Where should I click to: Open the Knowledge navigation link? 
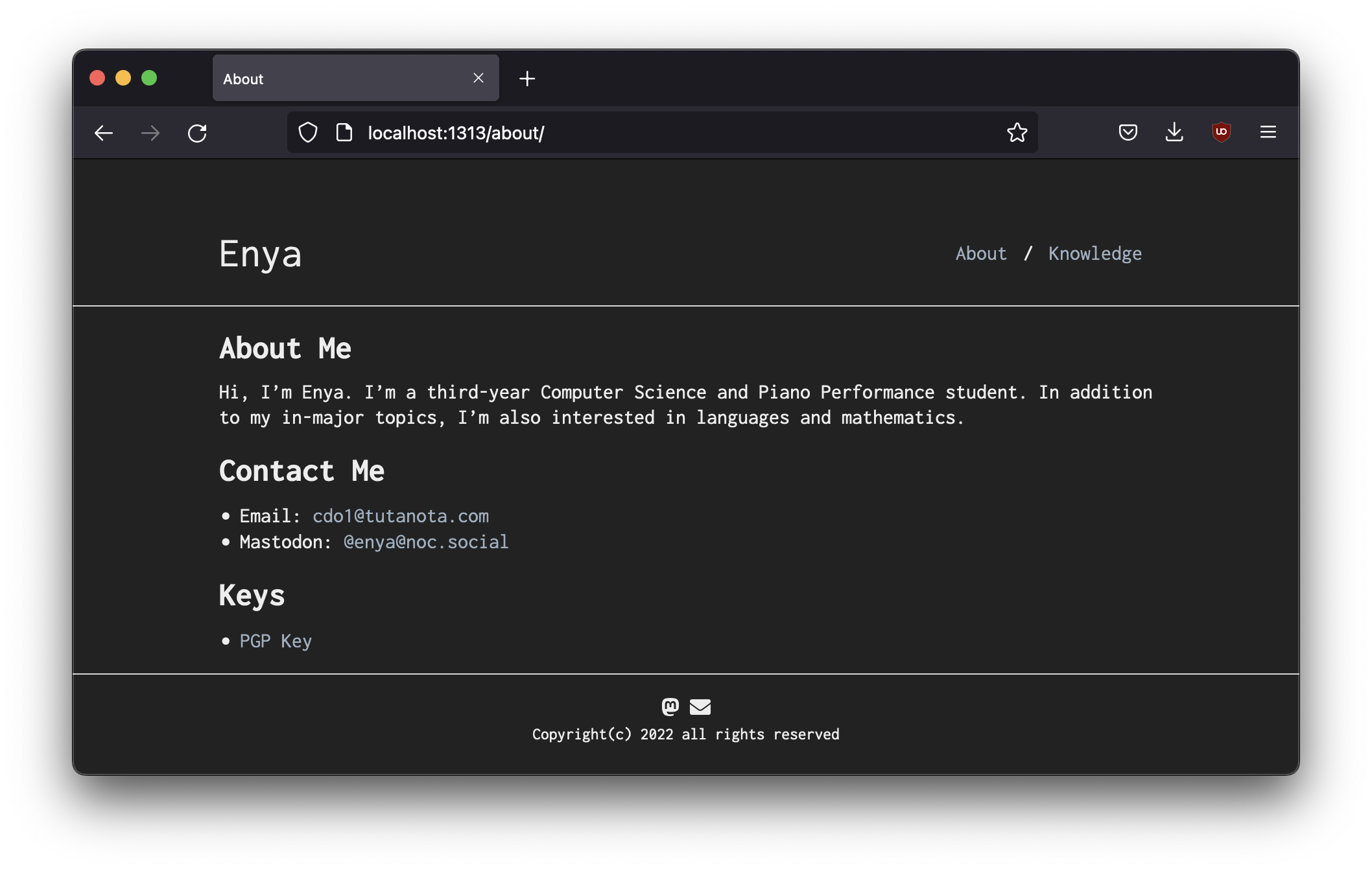pyautogui.click(x=1095, y=253)
